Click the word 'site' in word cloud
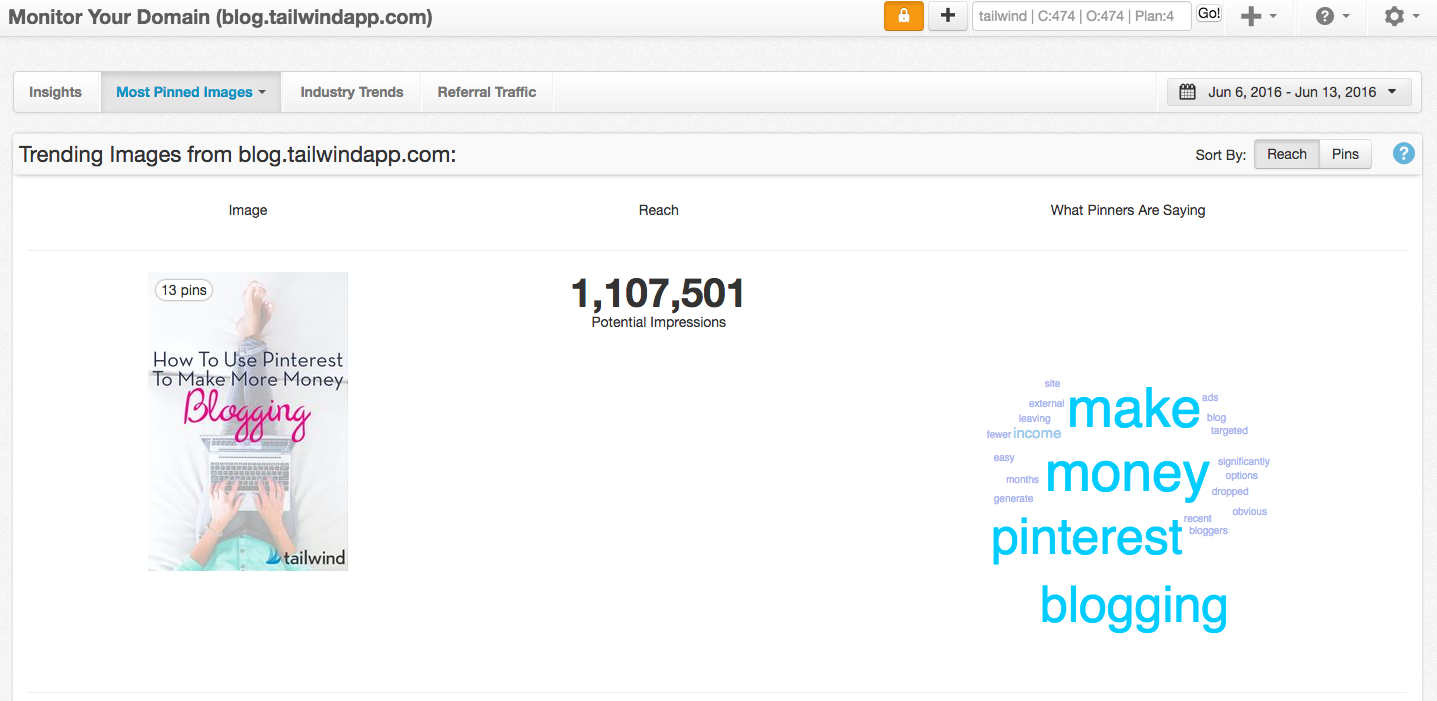This screenshot has width=1437, height=701. (x=1052, y=384)
